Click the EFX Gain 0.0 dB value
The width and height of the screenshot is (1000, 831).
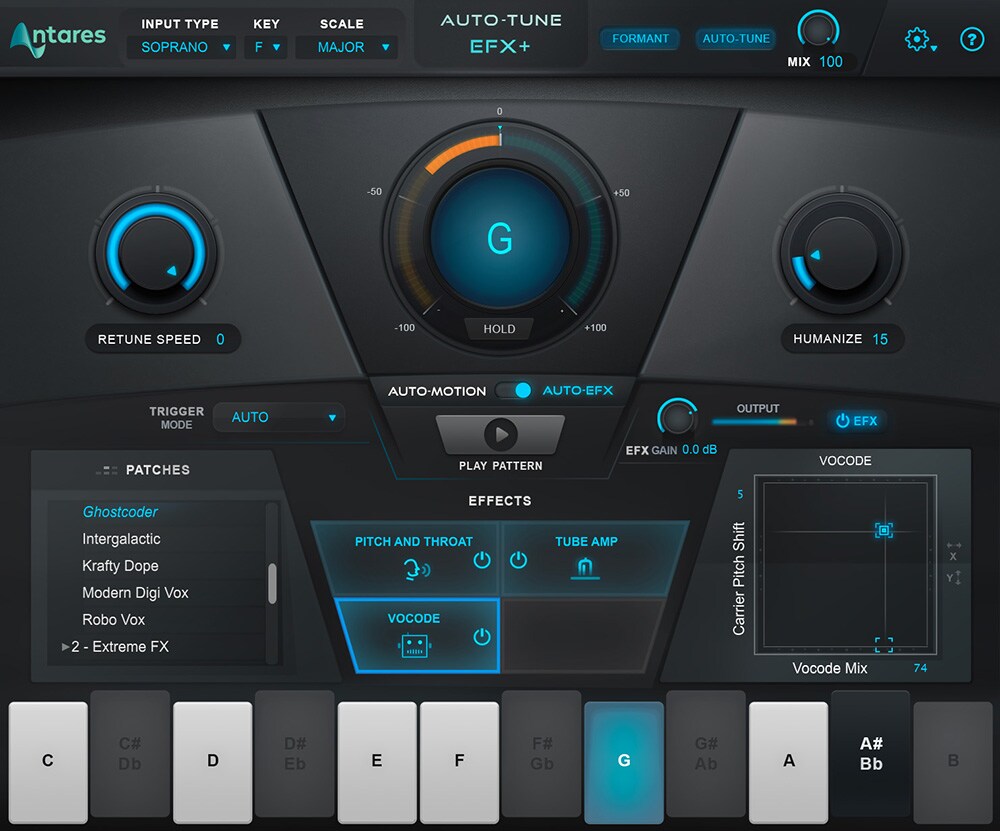(x=700, y=450)
